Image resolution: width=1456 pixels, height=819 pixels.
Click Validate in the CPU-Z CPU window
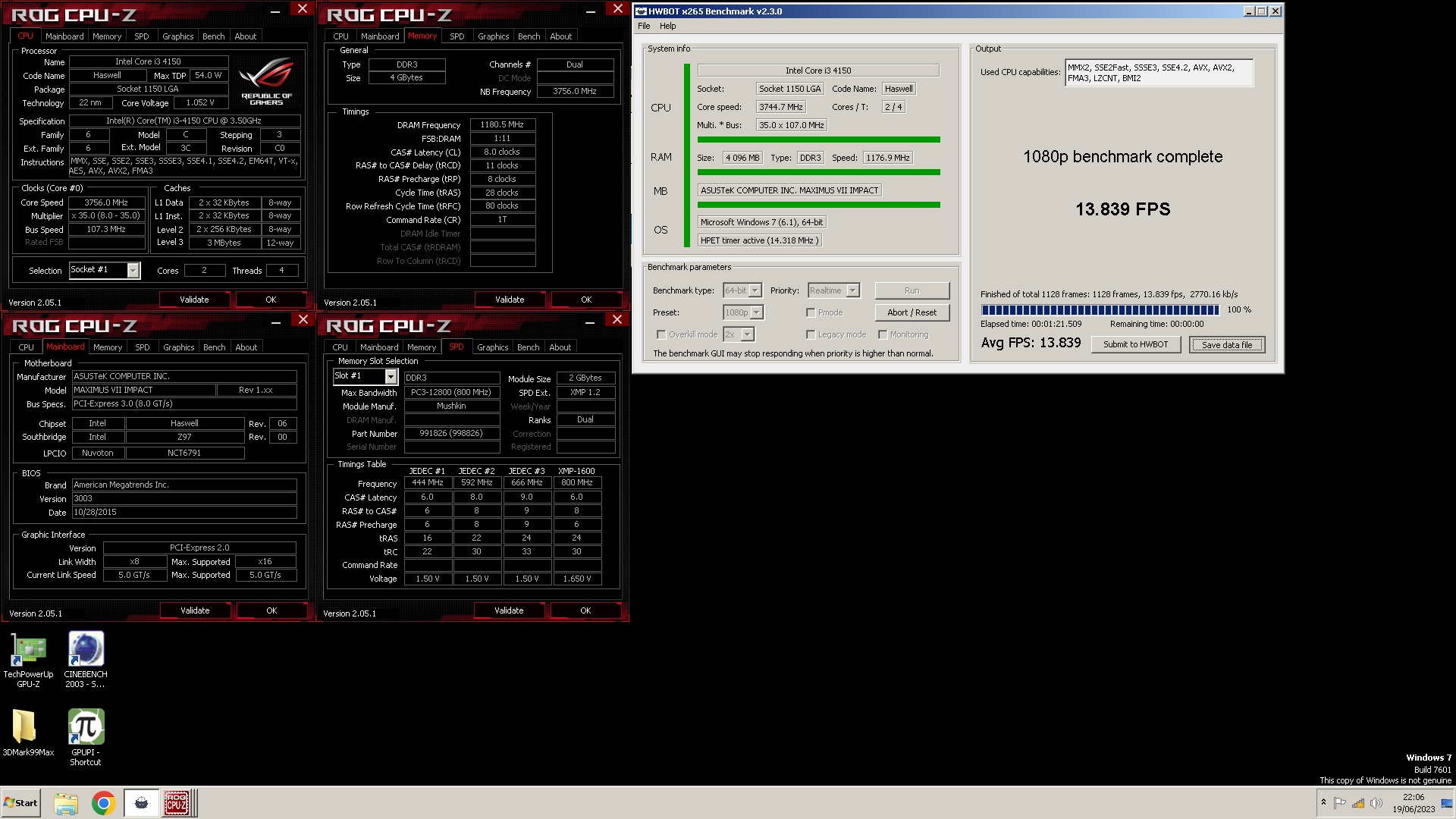[x=194, y=300]
